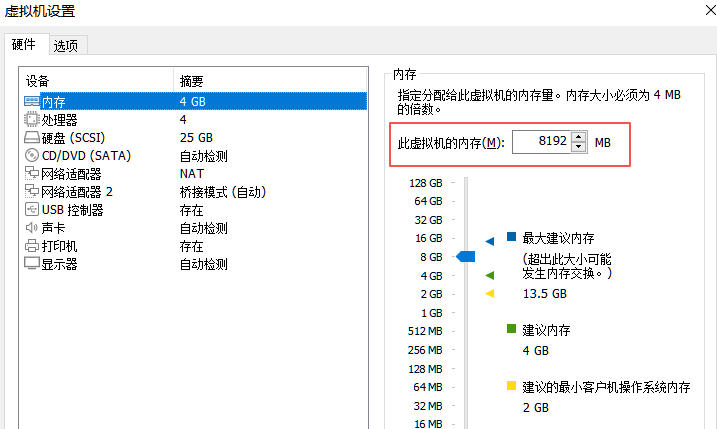Screen dimensions: 717x429
Task: Click the blue memory slider handle at 8 GB
Action: point(466,257)
